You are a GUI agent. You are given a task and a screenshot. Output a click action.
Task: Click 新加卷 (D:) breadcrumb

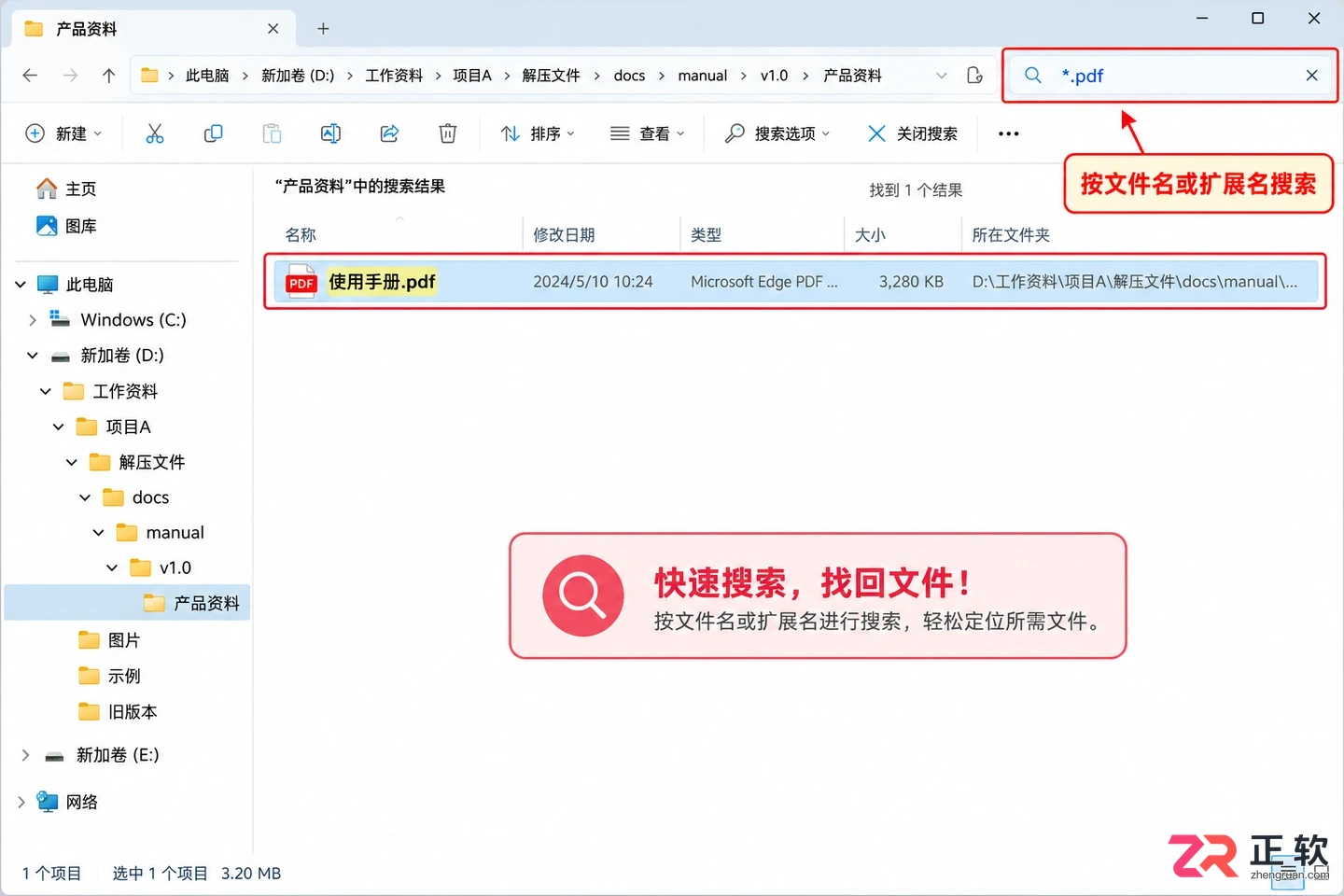[x=298, y=76]
